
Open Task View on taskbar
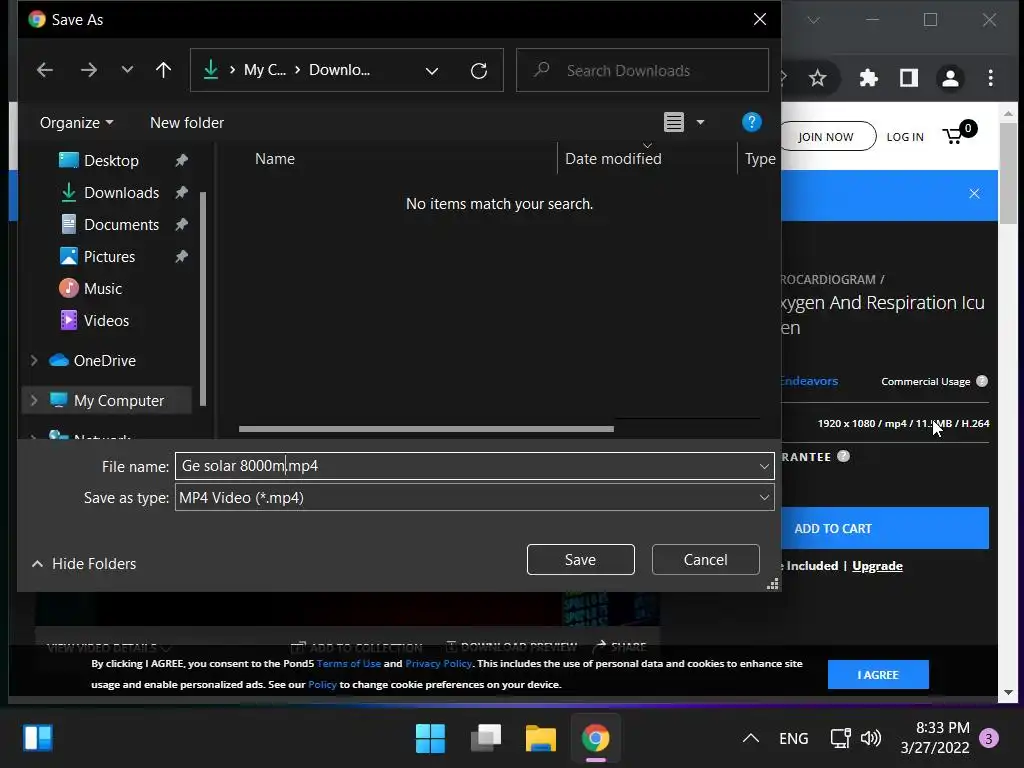[485, 739]
